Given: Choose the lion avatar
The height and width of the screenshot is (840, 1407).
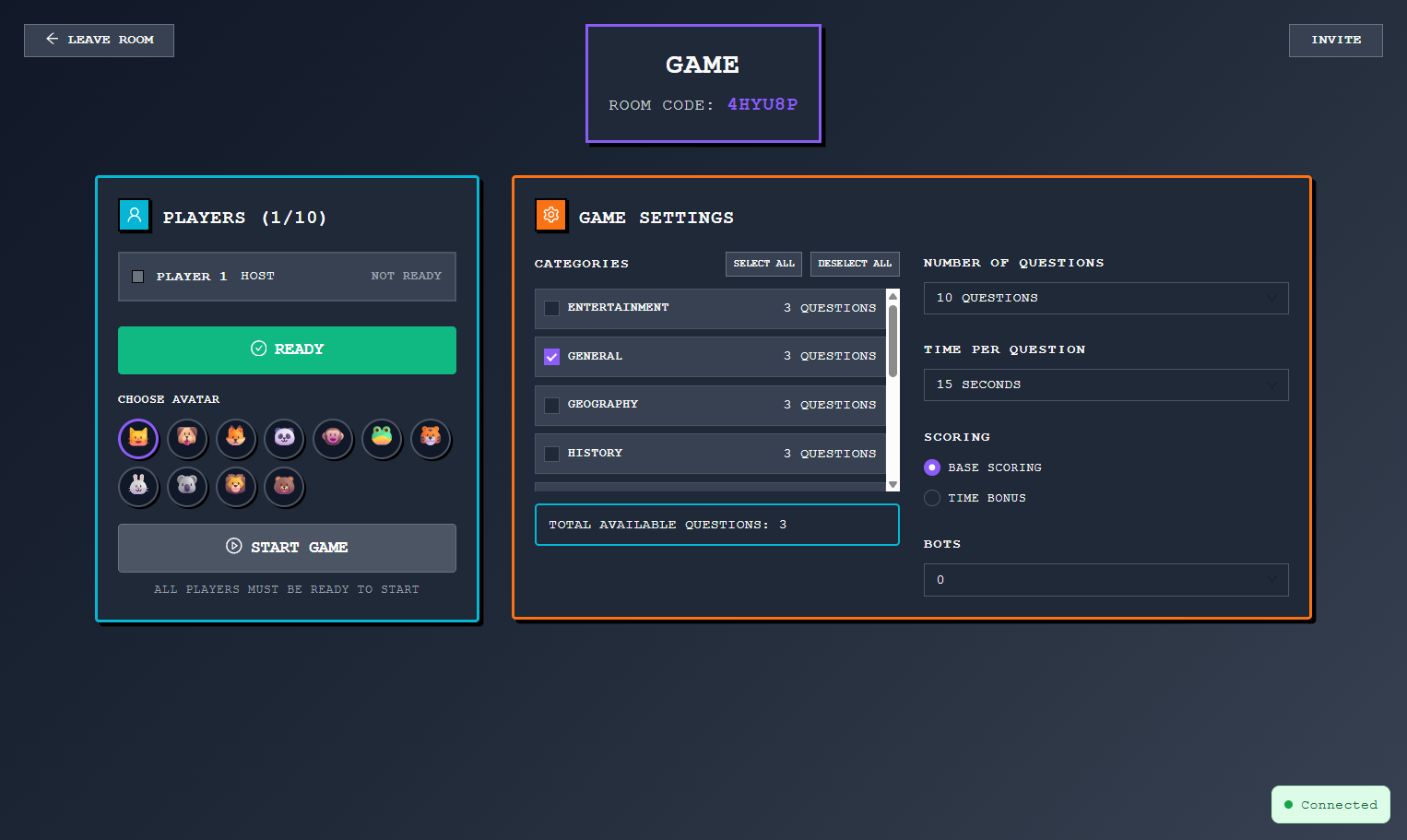Looking at the screenshot, I should [x=236, y=487].
